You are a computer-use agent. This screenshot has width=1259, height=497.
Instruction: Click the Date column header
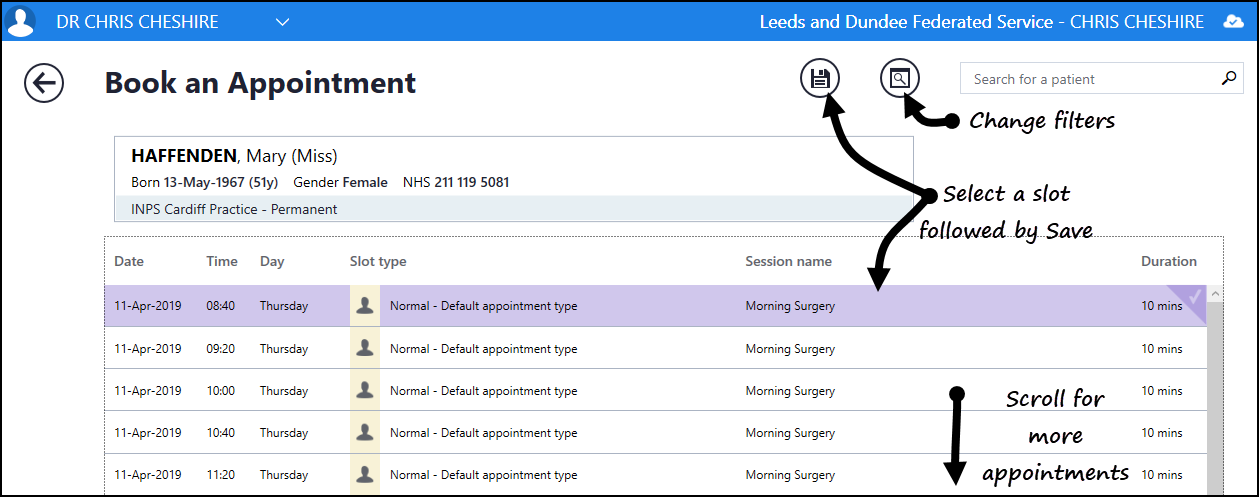(x=129, y=262)
